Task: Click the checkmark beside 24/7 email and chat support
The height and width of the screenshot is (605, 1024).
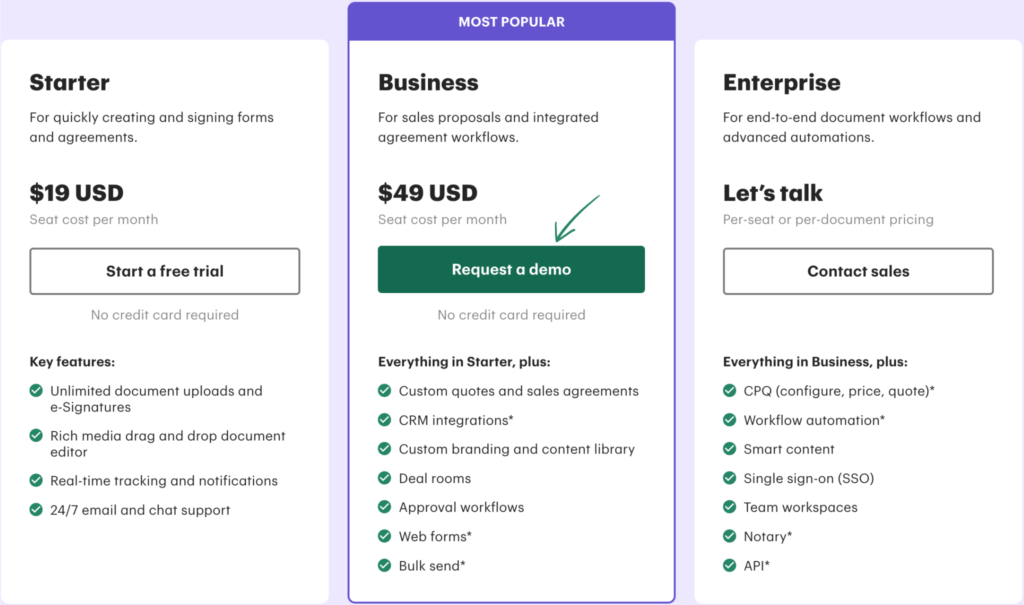Action: [36, 510]
